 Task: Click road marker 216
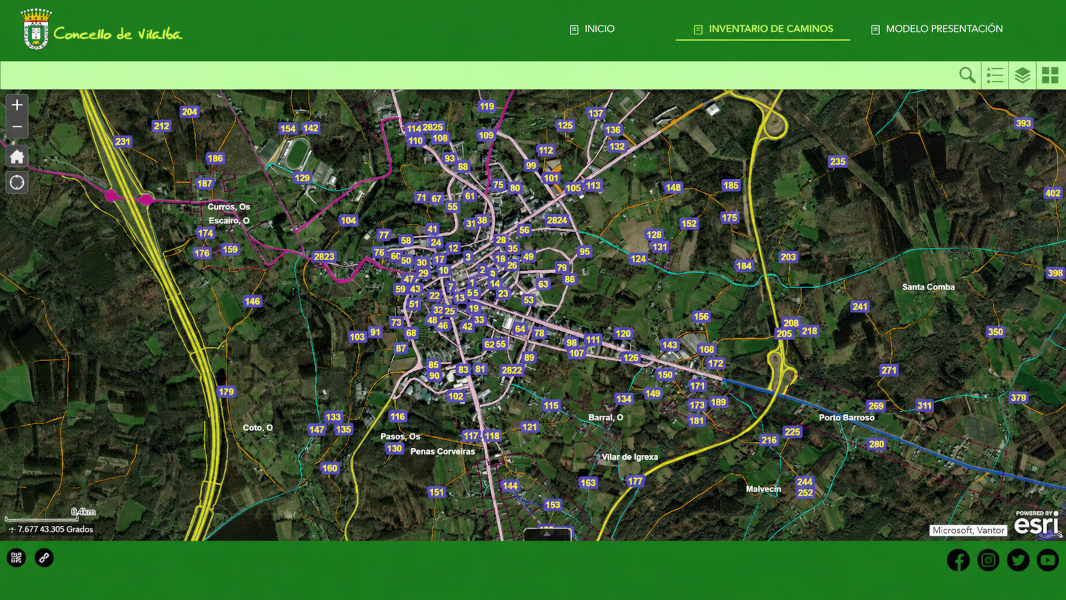pyautogui.click(x=769, y=440)
